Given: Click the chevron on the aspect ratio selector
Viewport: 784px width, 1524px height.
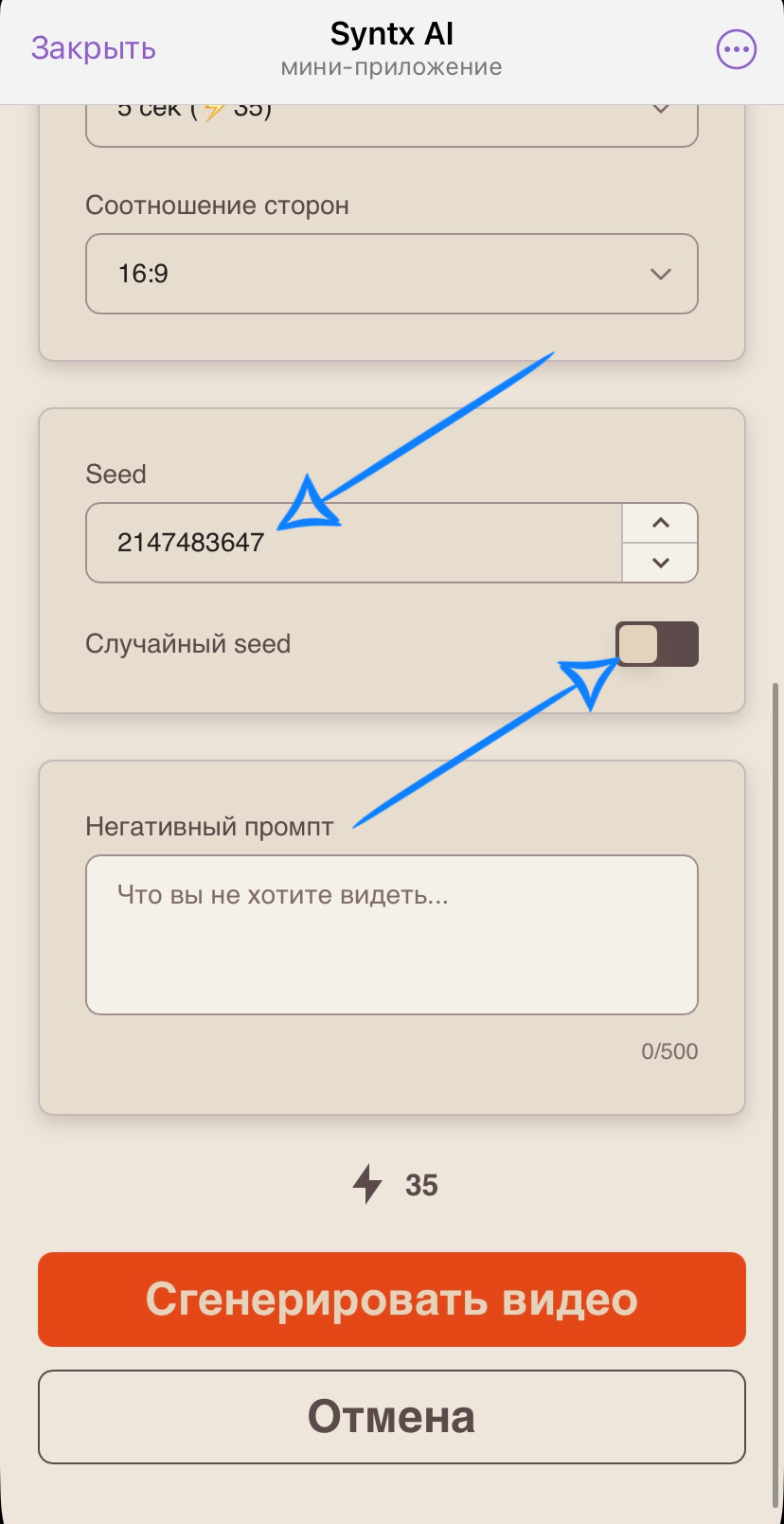Looking at the screenshot, I should pos(661,274).
